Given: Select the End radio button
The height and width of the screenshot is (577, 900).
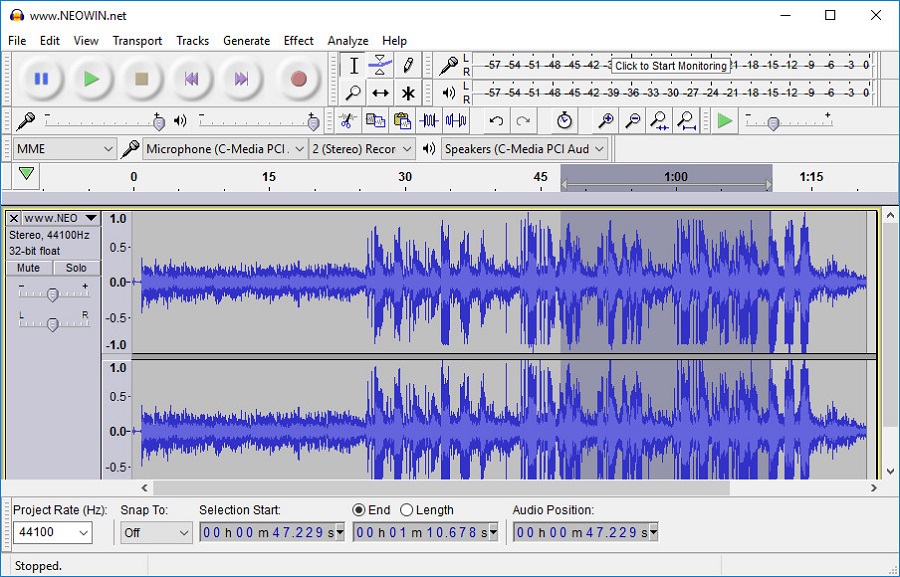Looking at the screenshot, I should (359, 510).
